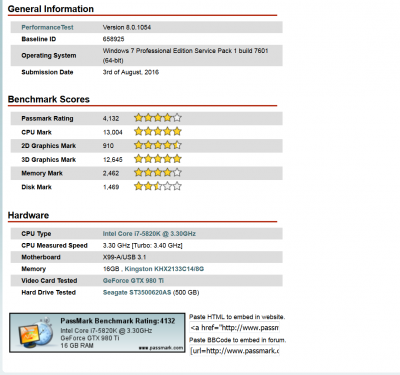400x375 pixels.
Task: Click the CPU Mark five-star rating
Action: point(158,132)
